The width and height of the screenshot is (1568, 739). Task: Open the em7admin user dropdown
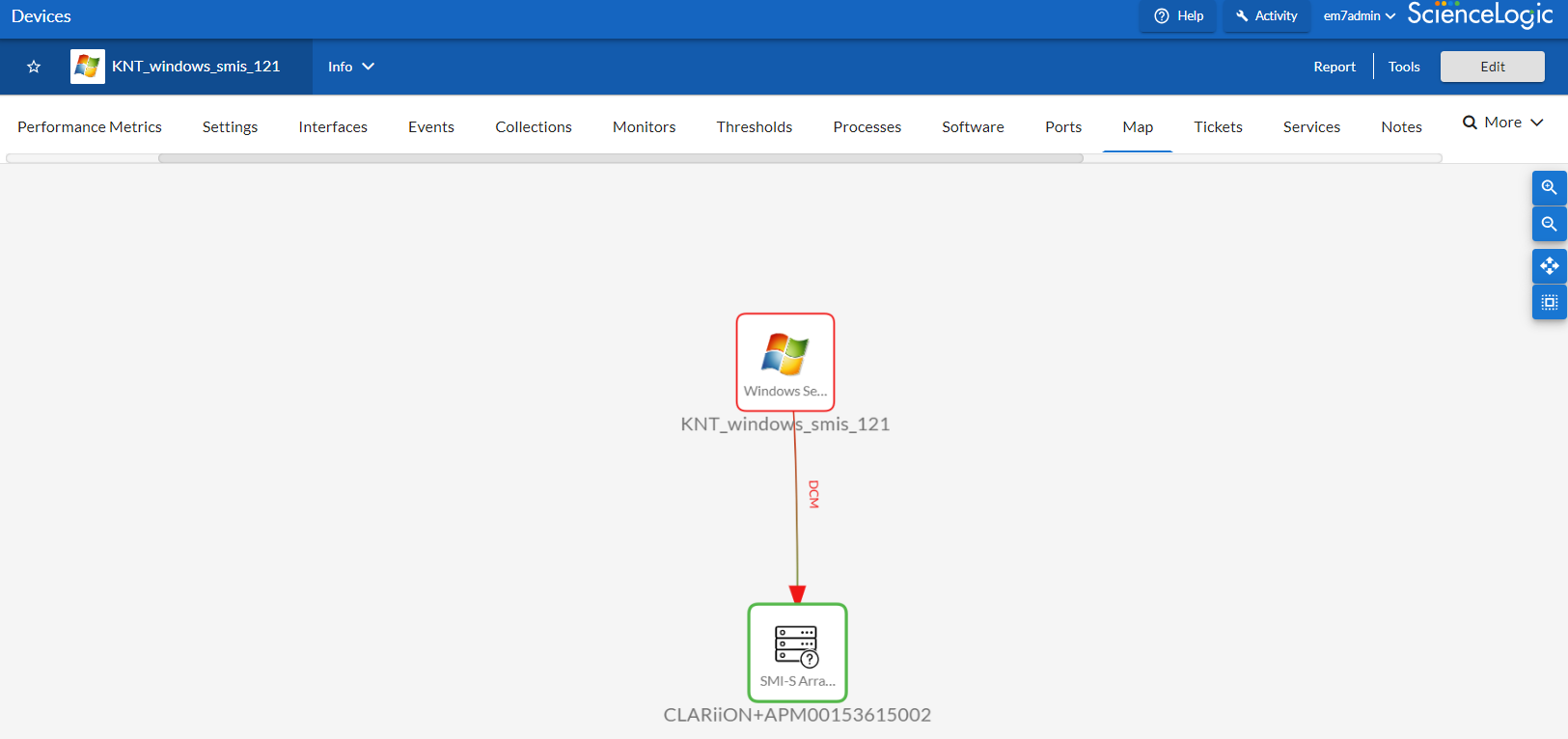tap(1359, 15)
